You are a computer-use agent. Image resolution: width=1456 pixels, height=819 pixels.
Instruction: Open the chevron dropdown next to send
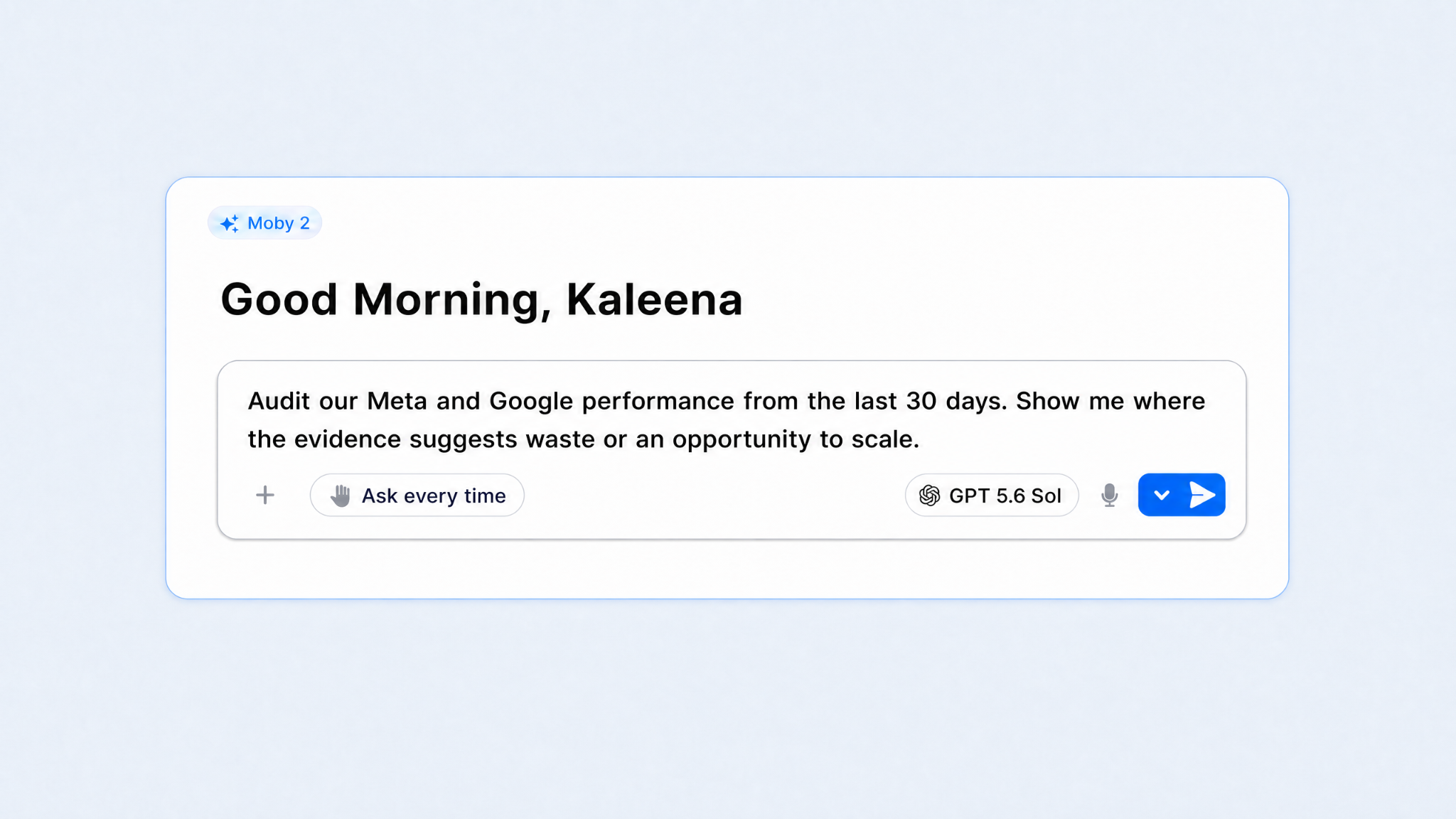[1161, 495]
